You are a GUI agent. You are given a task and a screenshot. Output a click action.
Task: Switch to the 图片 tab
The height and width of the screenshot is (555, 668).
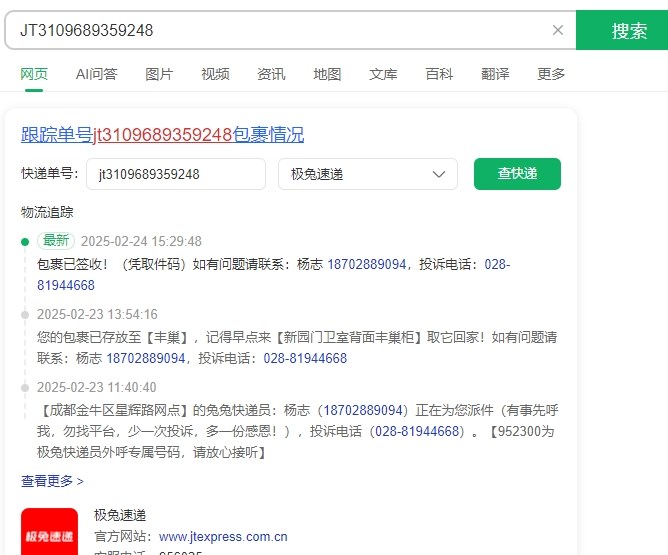[x=159, y=74]
